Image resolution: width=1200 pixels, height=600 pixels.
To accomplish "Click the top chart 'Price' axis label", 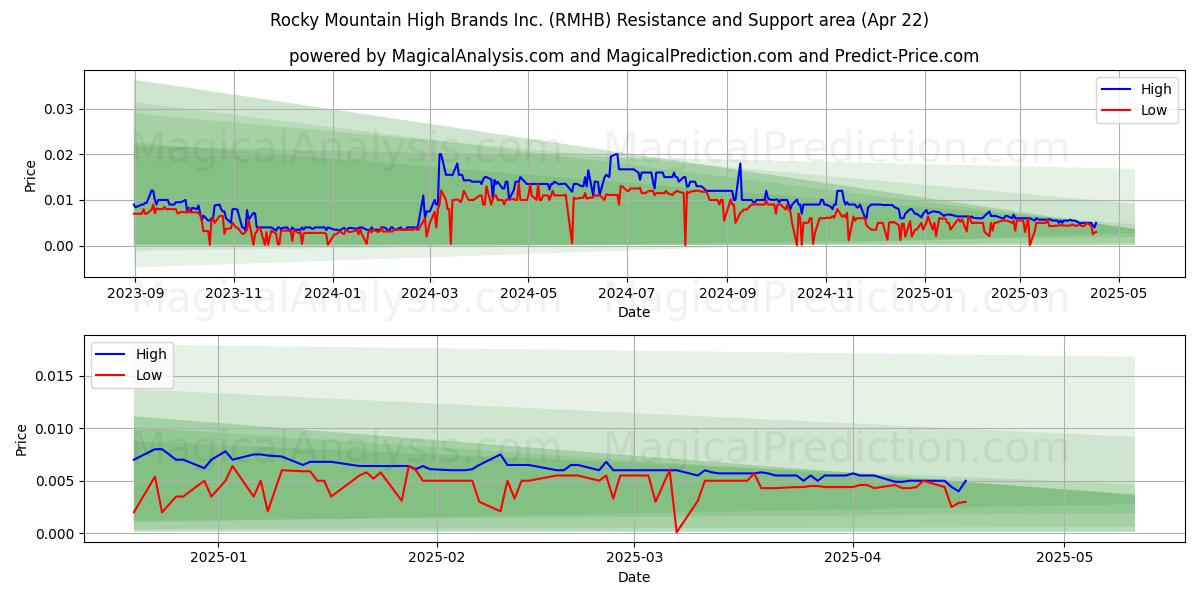I will pos(30,176).
